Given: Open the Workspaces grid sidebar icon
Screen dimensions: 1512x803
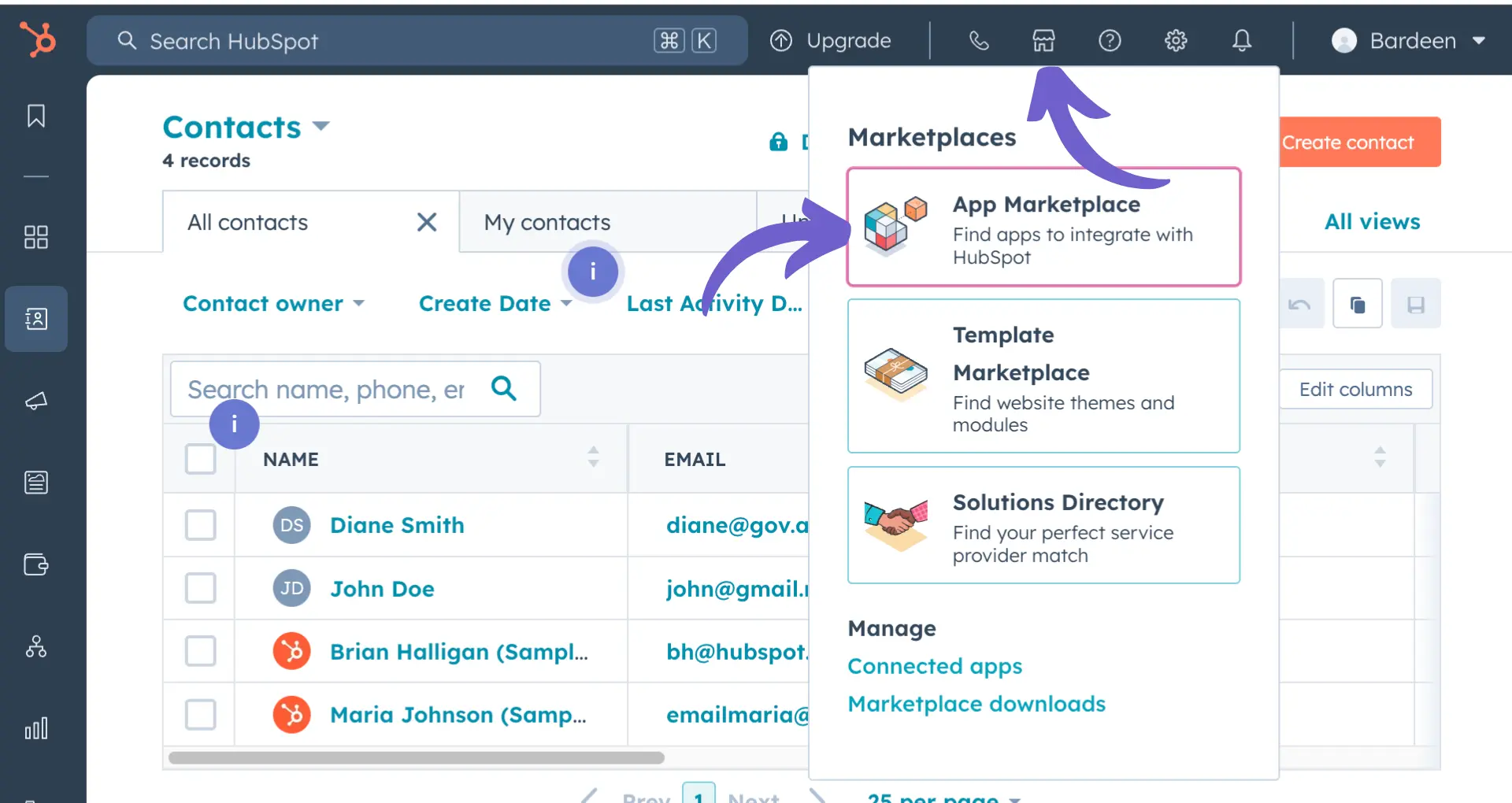Looking at the screenshot, I should [36, 237].
